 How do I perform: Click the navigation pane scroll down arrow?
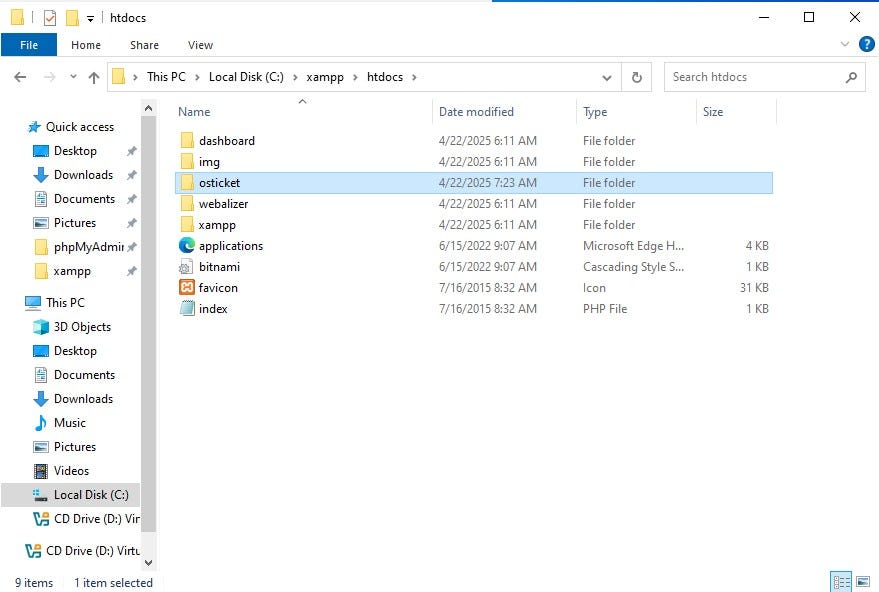(149, 562)
